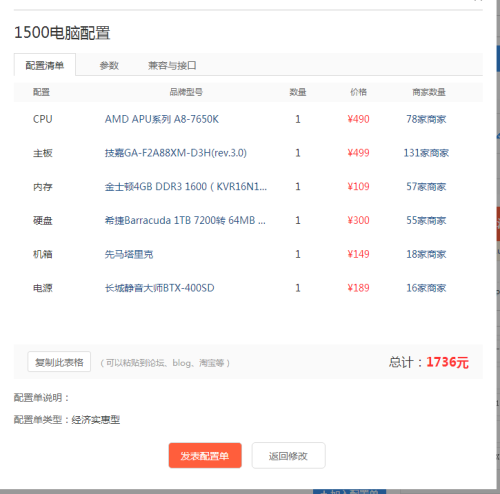Click the 配置单说明 label

coord(41,398)
